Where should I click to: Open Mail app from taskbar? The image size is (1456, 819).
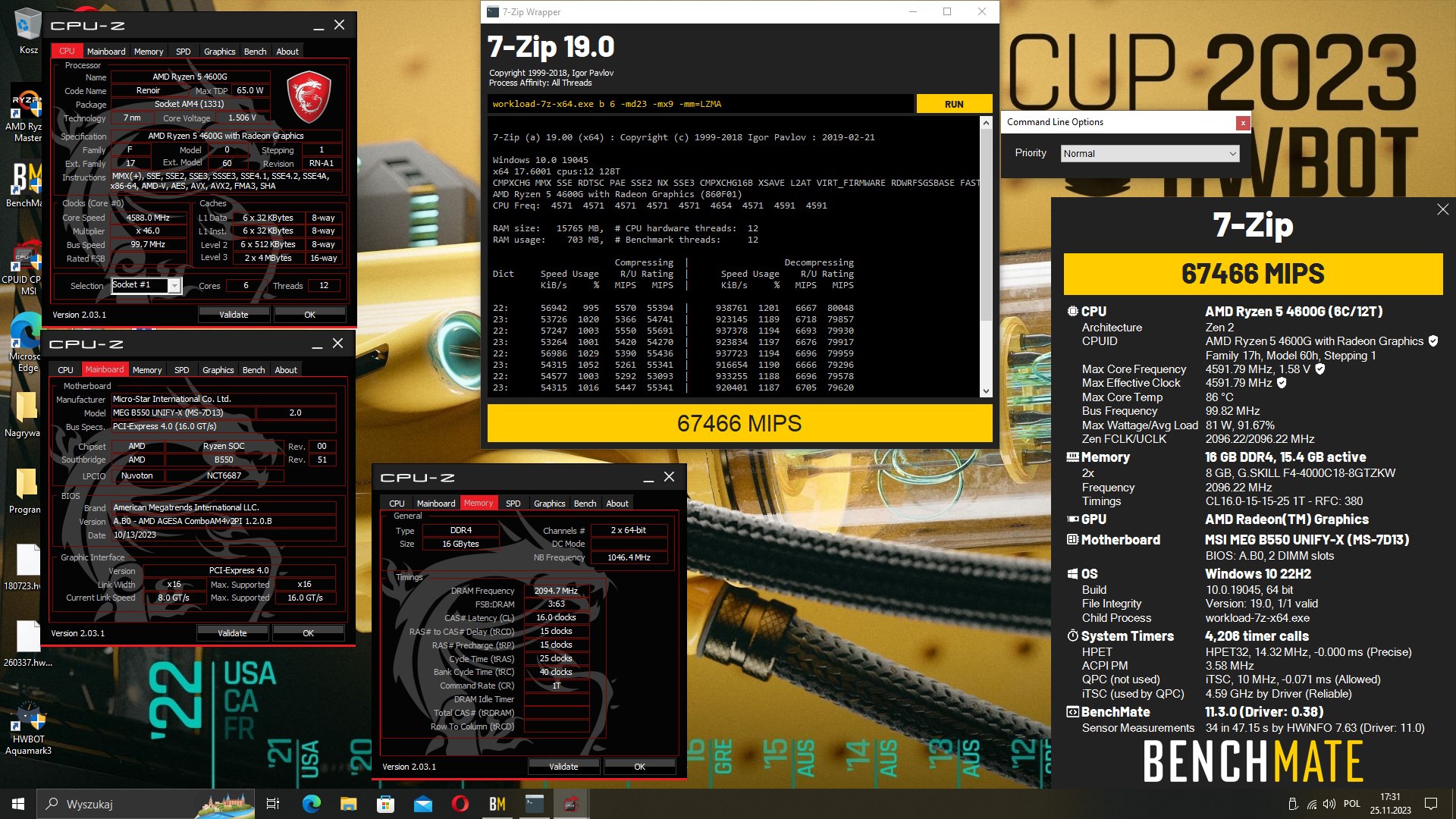422,804
